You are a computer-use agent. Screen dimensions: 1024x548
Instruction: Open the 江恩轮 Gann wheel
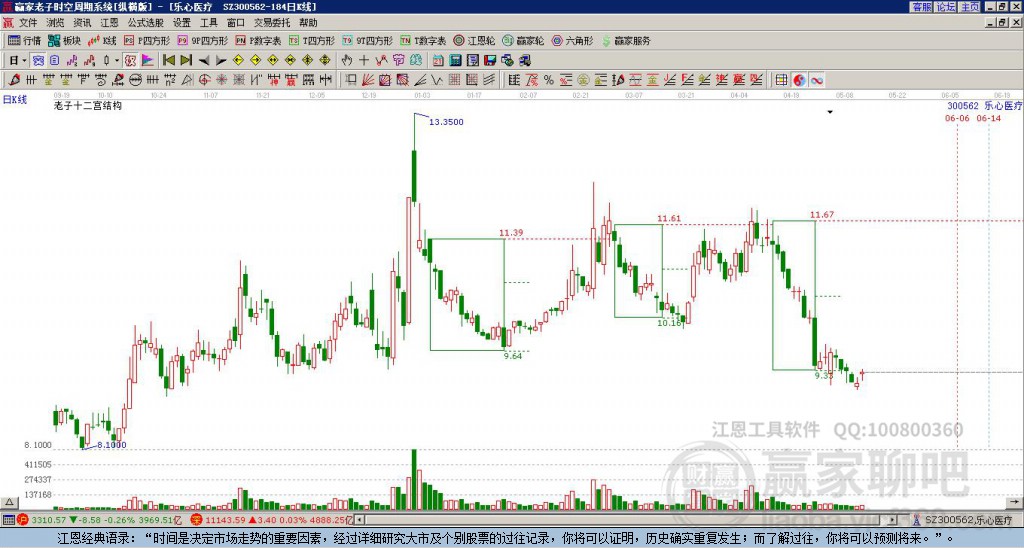point(474,40)
